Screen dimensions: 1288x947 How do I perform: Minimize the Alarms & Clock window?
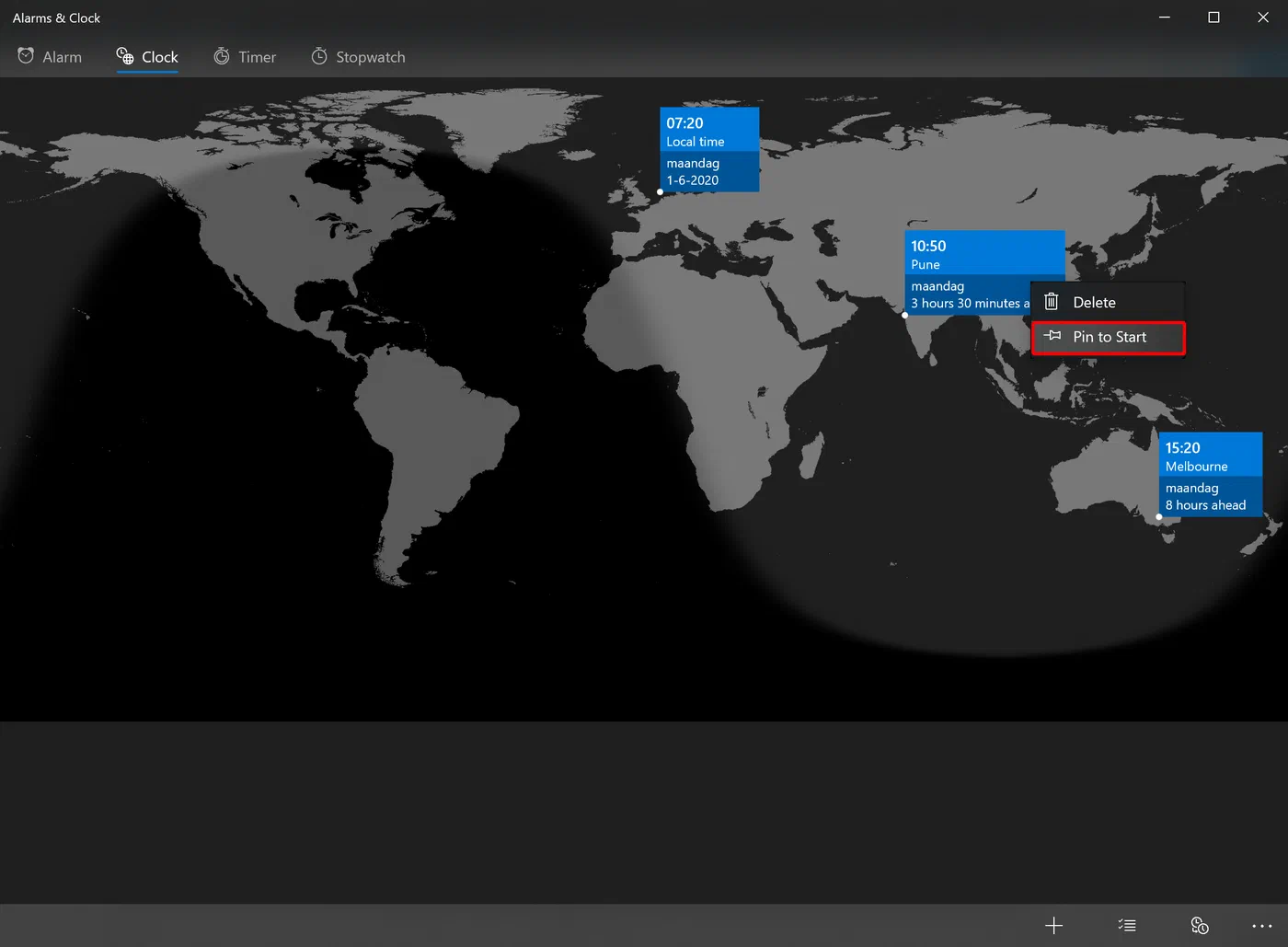pos(1165,17)
